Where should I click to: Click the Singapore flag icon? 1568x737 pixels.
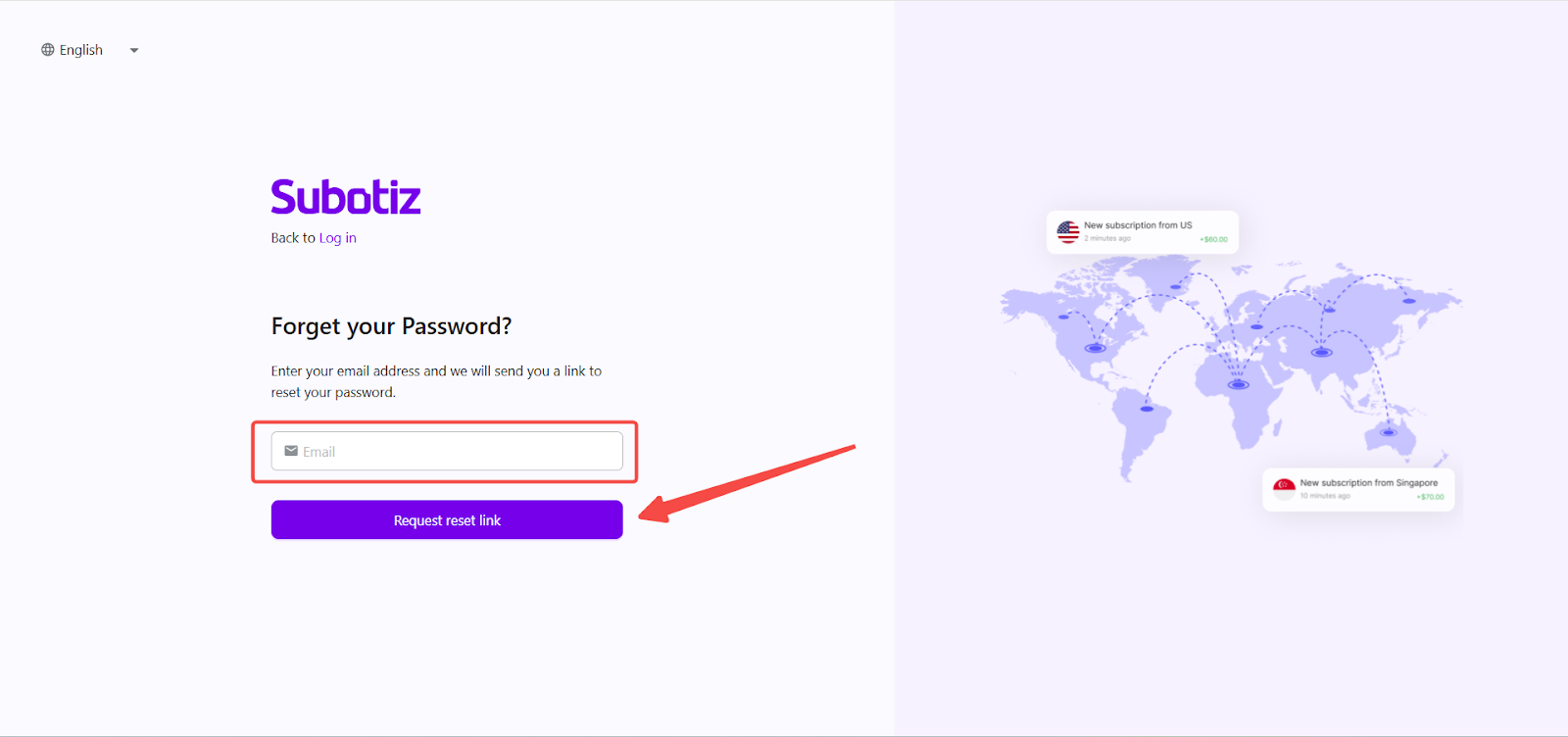tap(1284, 489)
